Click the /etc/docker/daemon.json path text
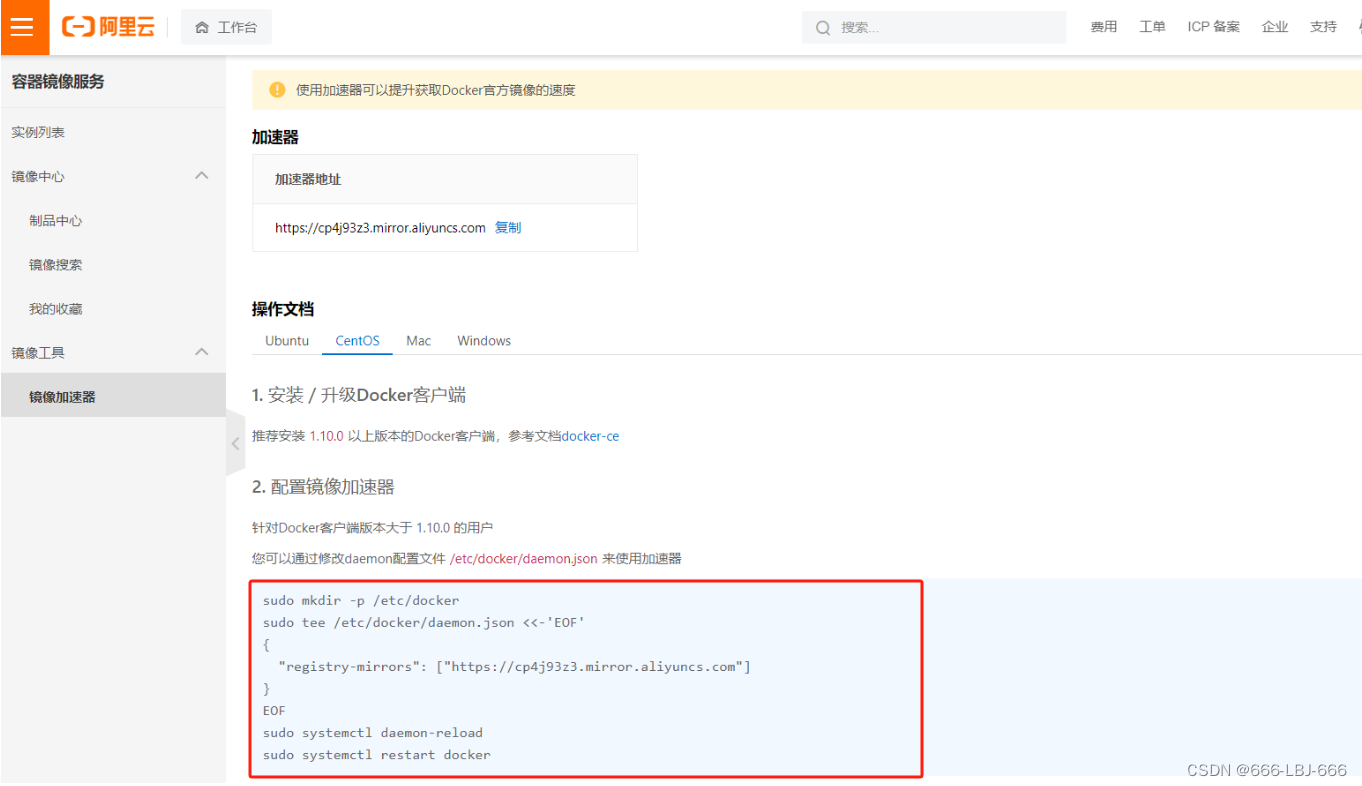The height and width of the screenshot is (786, 1362). click(x=524, y=559)
